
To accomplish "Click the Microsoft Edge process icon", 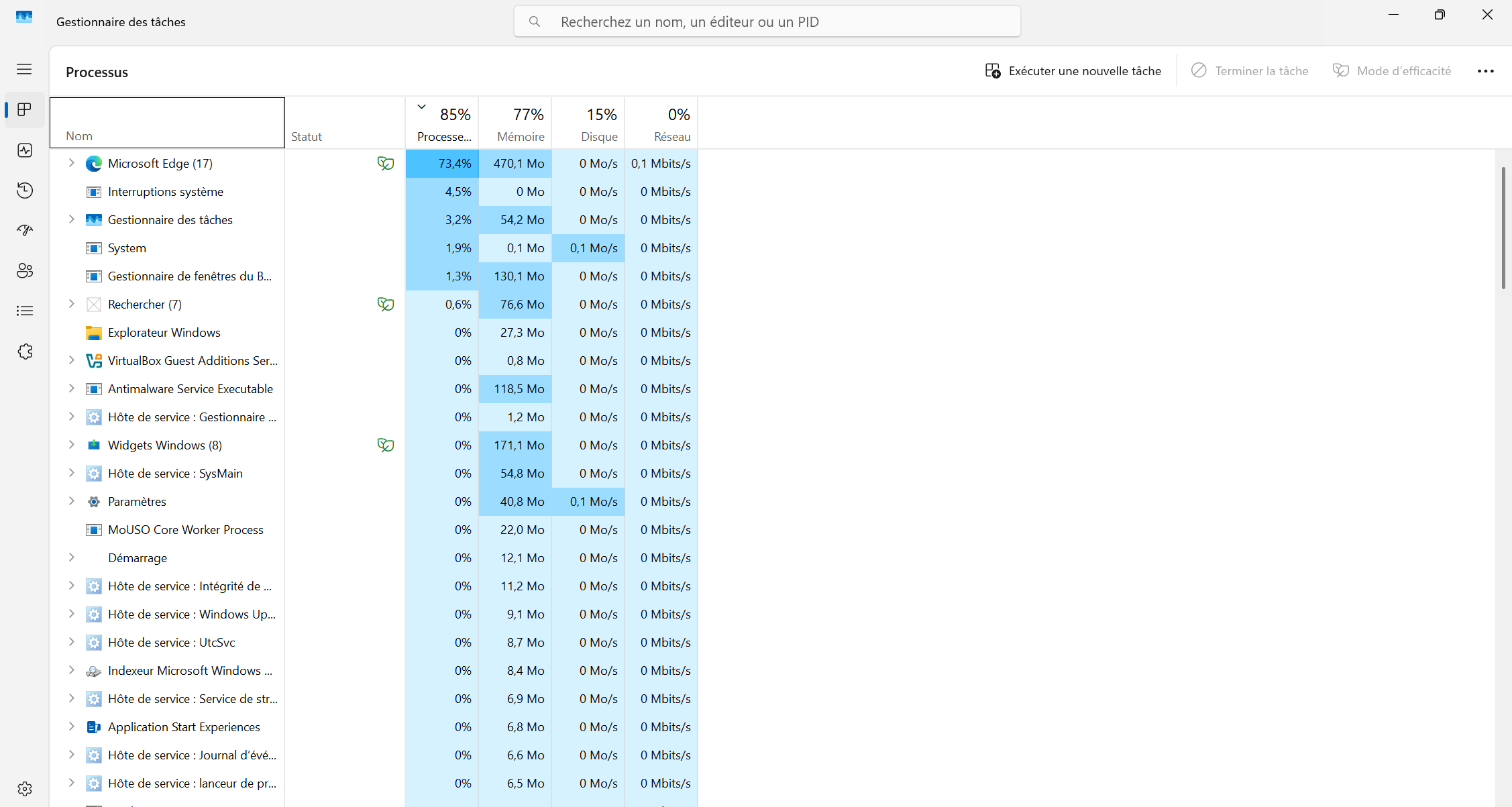I will [94, 164].
